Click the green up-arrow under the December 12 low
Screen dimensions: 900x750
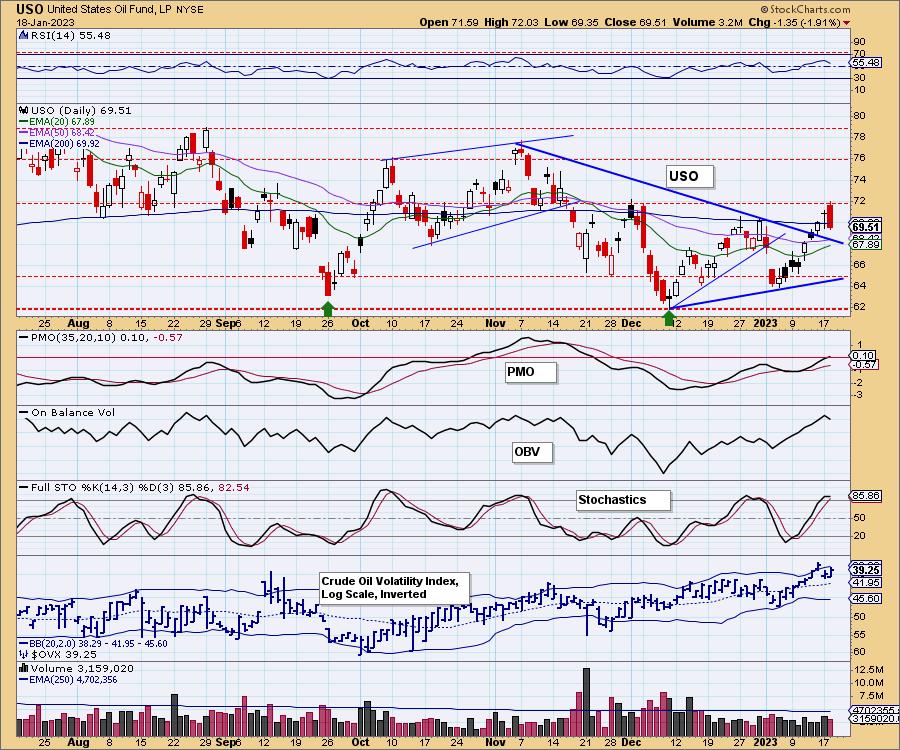point(669,317)
